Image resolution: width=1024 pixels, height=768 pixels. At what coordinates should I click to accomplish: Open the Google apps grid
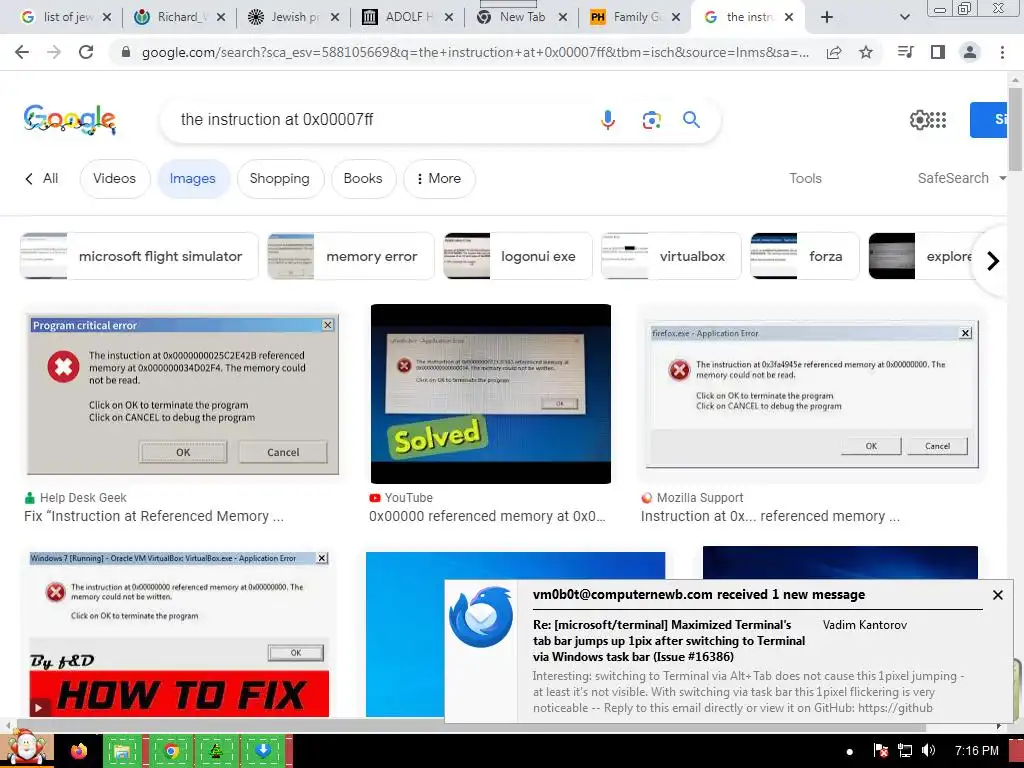(938, 120)
